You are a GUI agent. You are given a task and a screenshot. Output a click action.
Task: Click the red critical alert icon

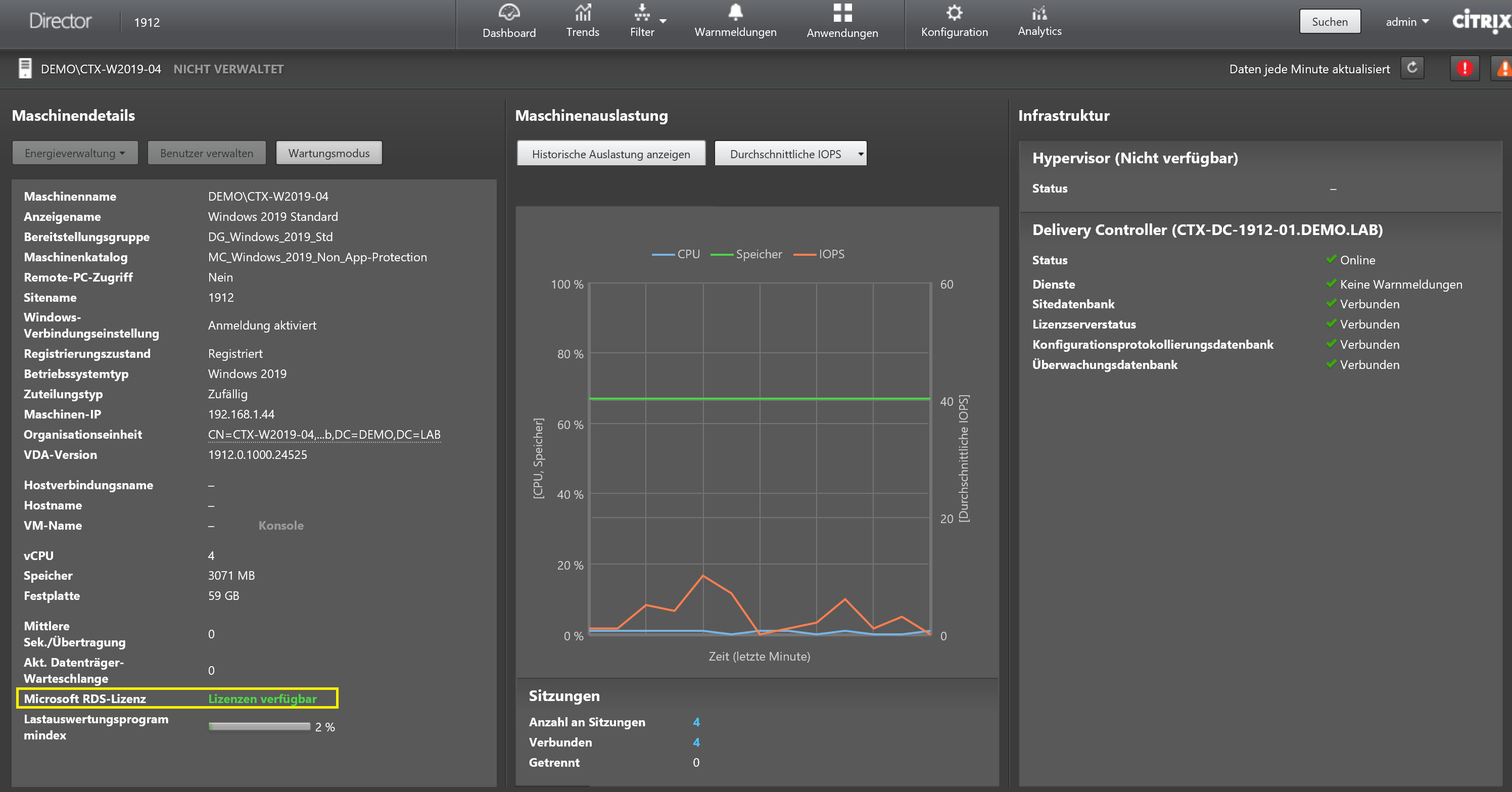pyautogui.click(x=1464, y=68)
